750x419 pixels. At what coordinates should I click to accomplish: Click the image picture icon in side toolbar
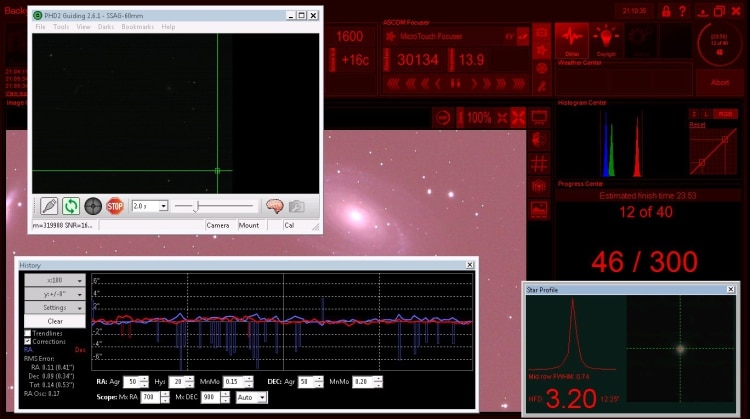tap(540, 209)
